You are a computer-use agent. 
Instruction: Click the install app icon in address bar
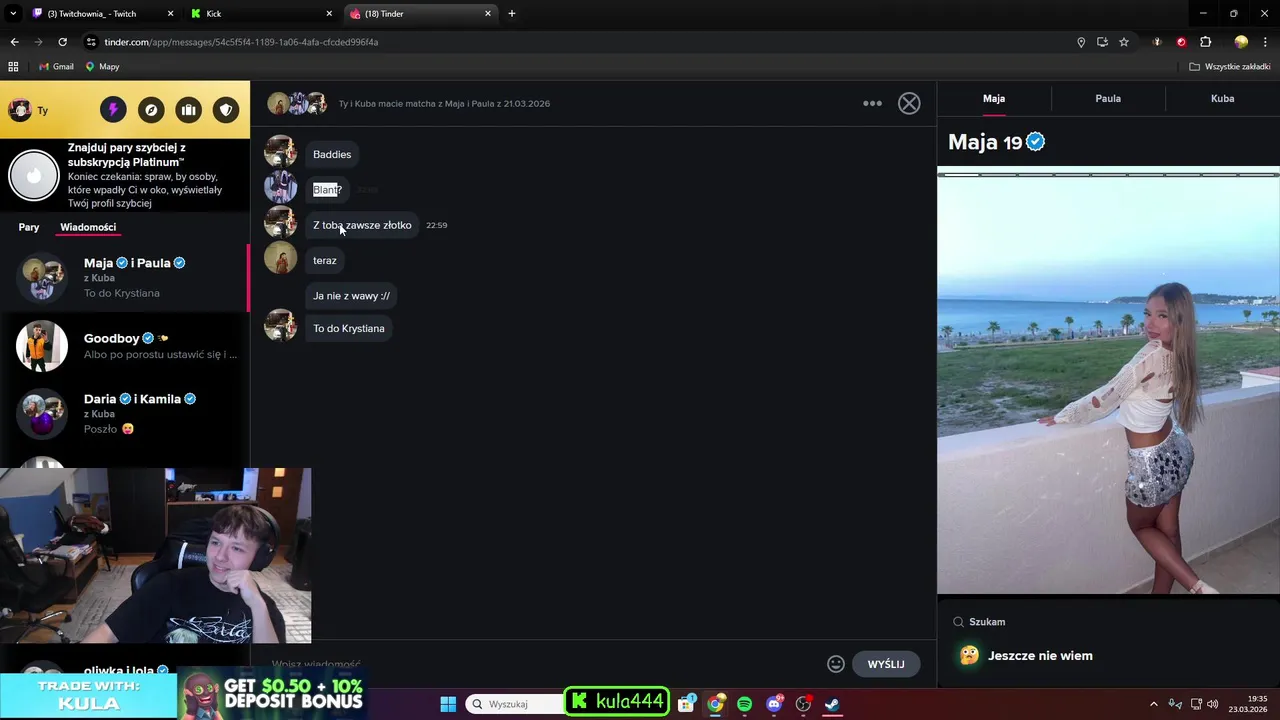tap(1102, 42)
